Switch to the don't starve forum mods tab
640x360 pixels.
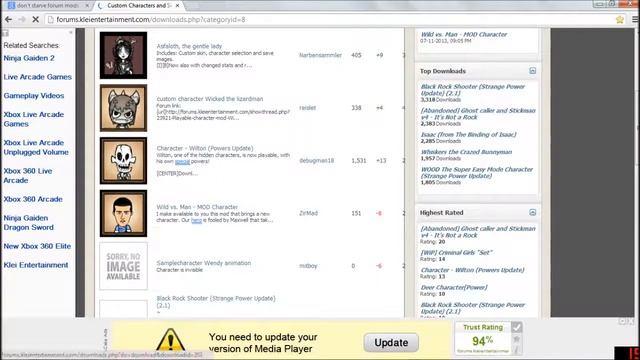(48, 6)
